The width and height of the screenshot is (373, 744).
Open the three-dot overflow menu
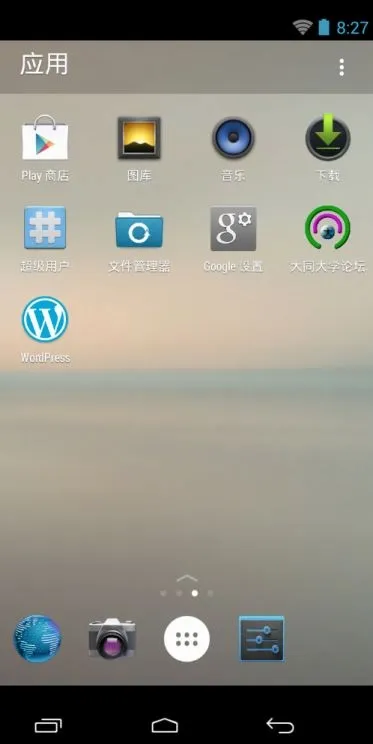click(x=341, y=67)
